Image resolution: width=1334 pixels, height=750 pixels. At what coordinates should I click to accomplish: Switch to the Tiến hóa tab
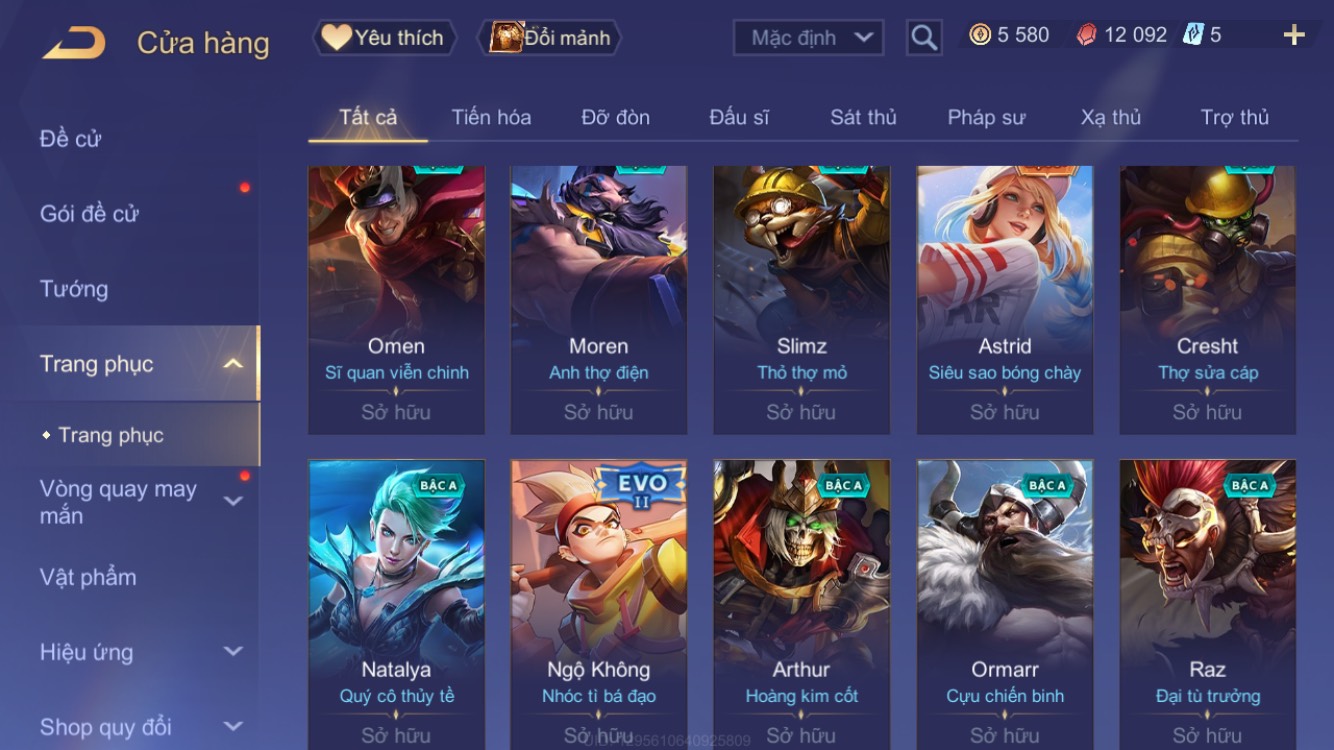491,117
